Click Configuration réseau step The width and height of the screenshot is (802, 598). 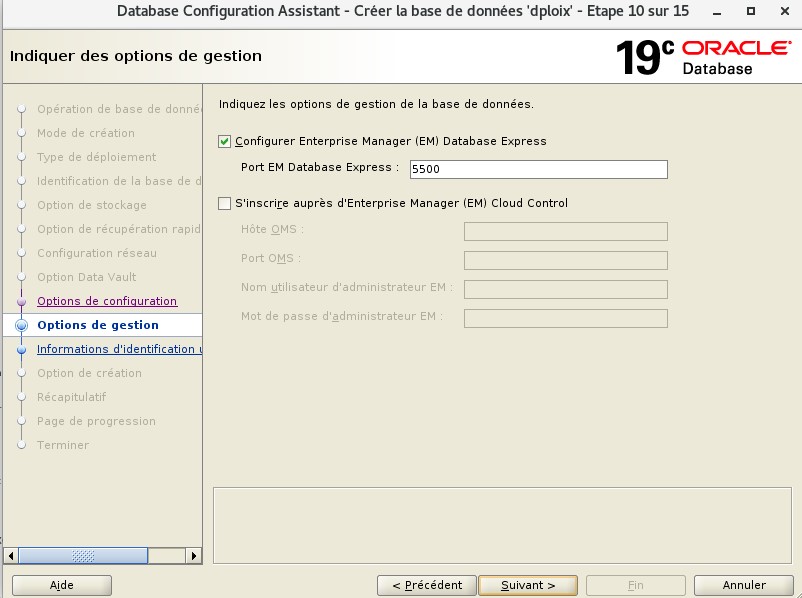pyautogui.click(x=97, y=253)
